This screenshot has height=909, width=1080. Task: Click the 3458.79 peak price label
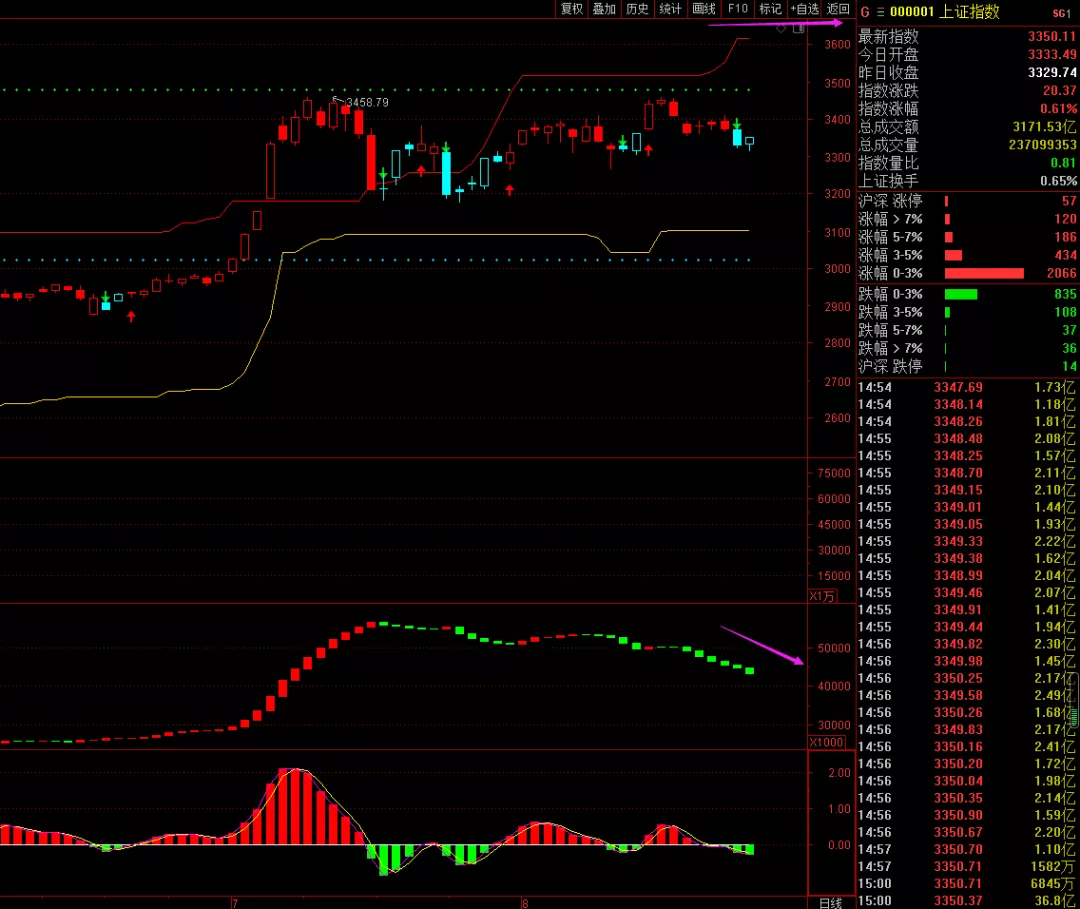(364, 102)
